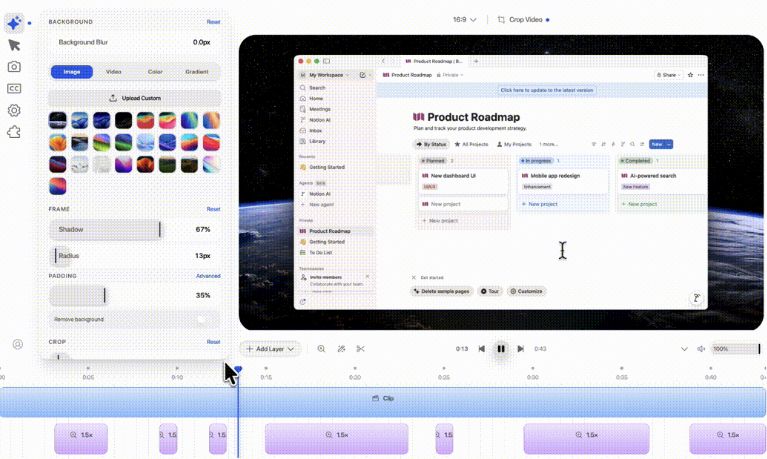The height and width of the screenshot is (459, 767).
Task: Click the 0:20 mark on timeline ruler
Action: click(355, 377)
